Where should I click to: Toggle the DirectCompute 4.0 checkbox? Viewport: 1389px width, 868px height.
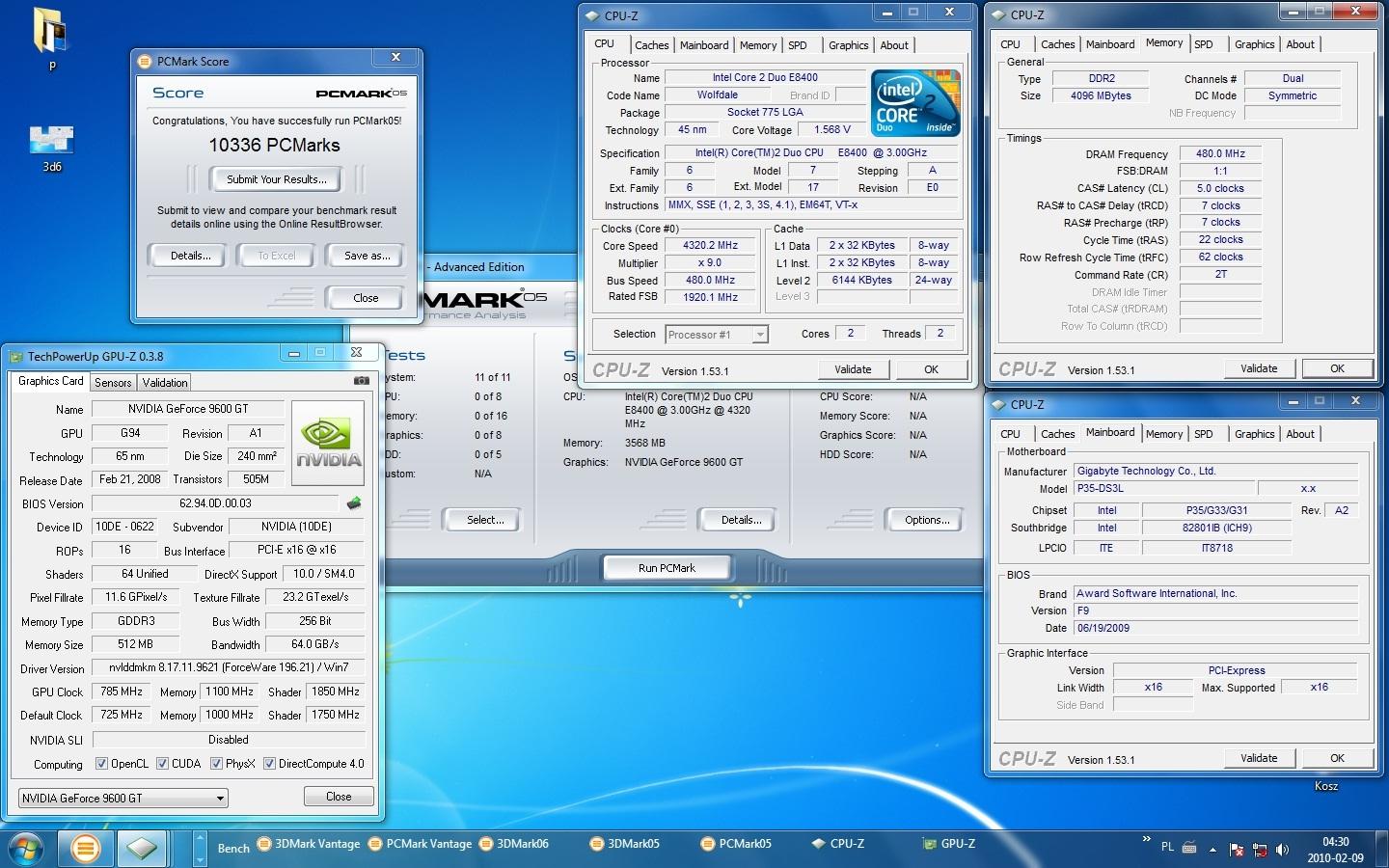(x=269, y=764)
